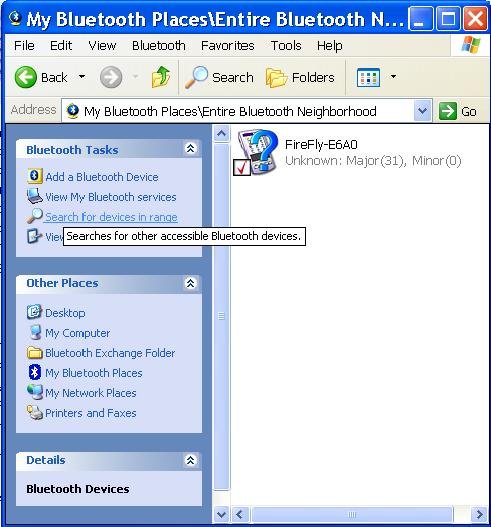Open the Search magnifier in toolbar
The image size is (491, 527).
click(x=196, y=77)
